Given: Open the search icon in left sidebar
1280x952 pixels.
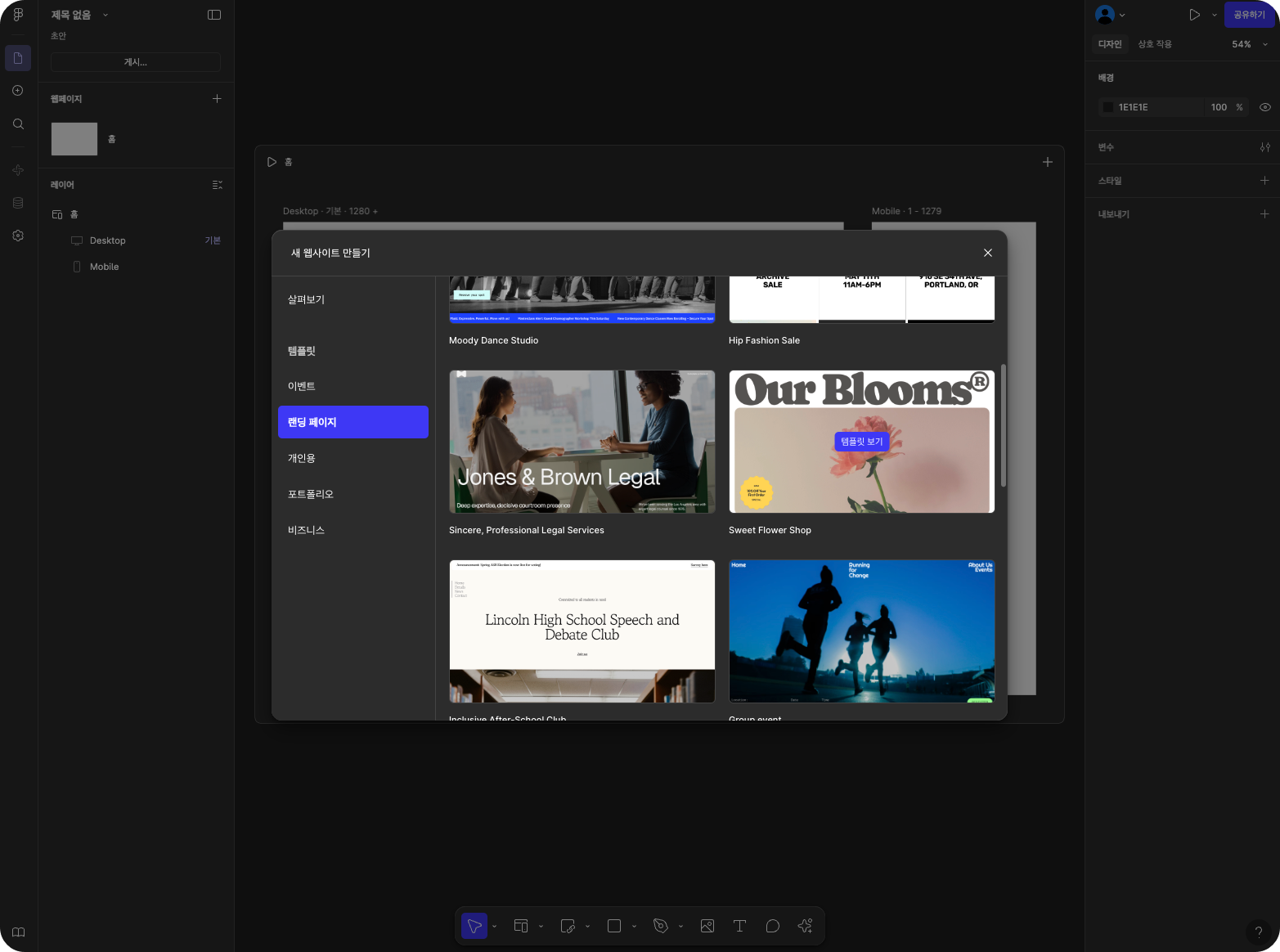Looking at the screenshot, I should point(18,124).
